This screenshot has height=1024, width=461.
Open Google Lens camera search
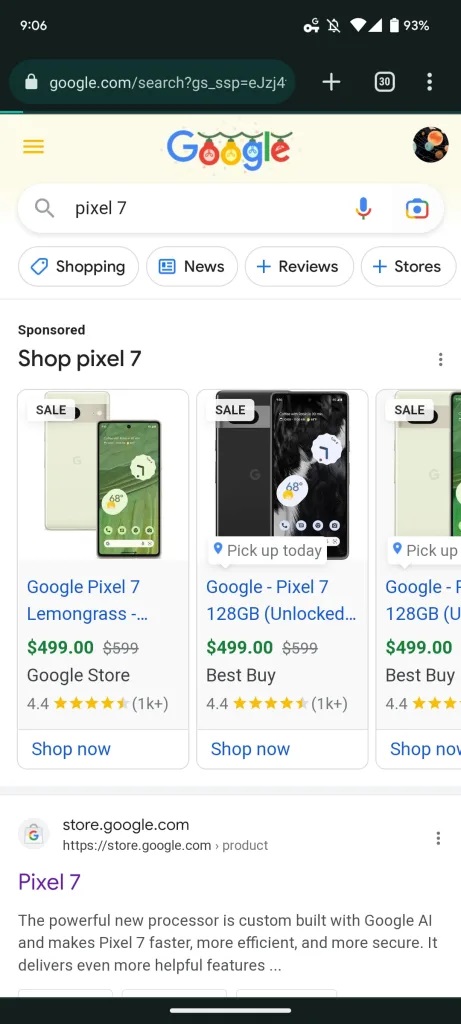(417, 209)
